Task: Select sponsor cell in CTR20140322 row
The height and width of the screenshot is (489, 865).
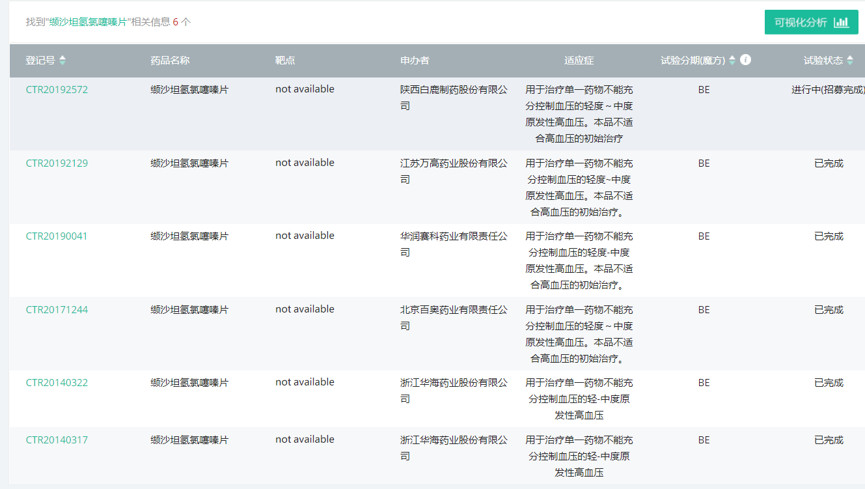Action: click(453, 390)
